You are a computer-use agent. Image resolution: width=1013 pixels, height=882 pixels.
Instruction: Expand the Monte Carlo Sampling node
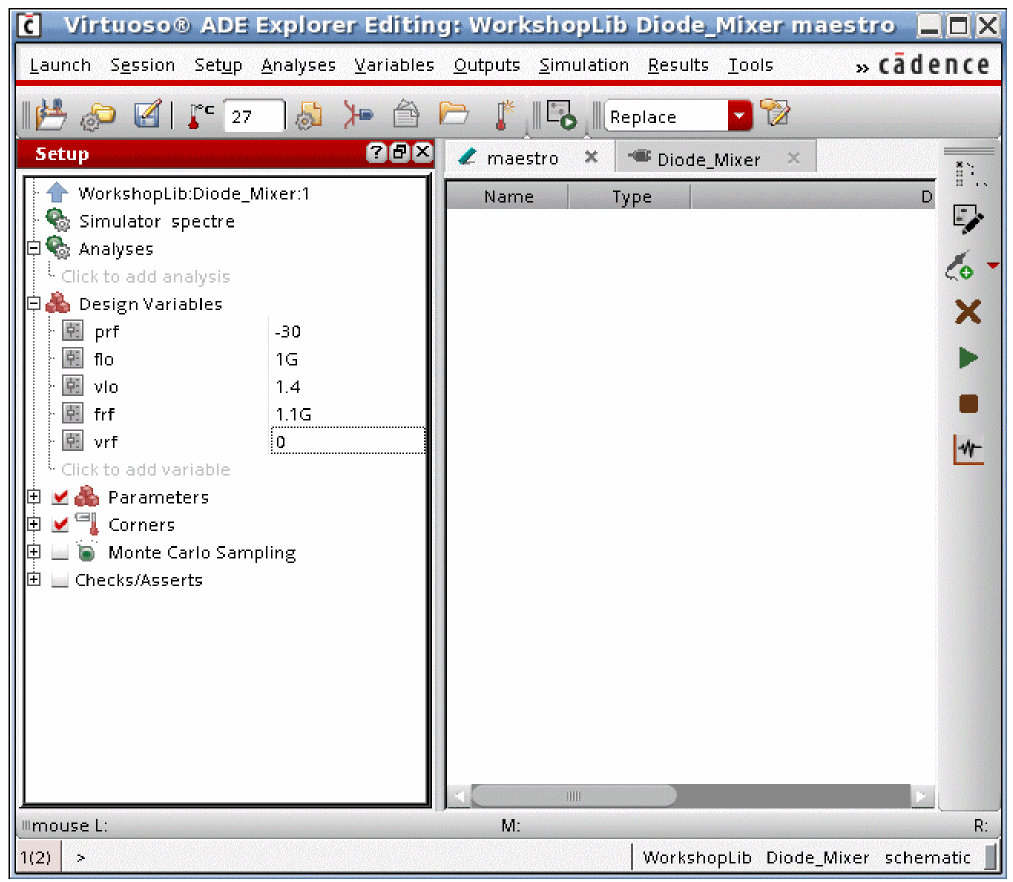click(34, 552)
